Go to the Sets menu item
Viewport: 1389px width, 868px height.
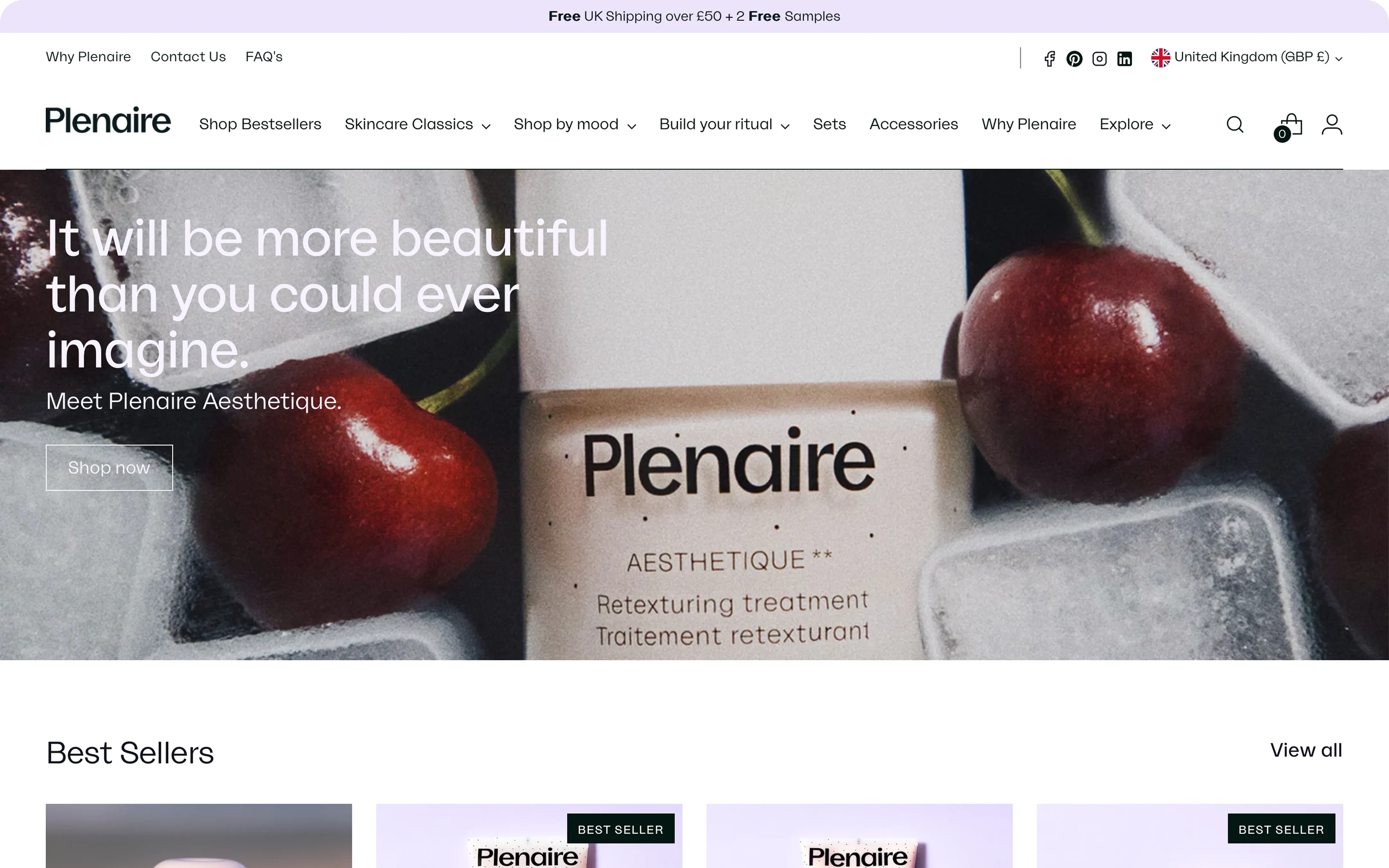(830, 124)
